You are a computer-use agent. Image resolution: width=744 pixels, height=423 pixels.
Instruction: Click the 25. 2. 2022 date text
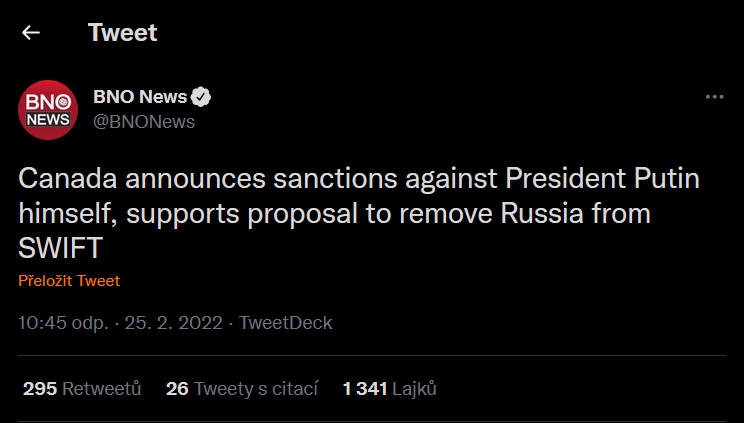[x=170, y=323]
